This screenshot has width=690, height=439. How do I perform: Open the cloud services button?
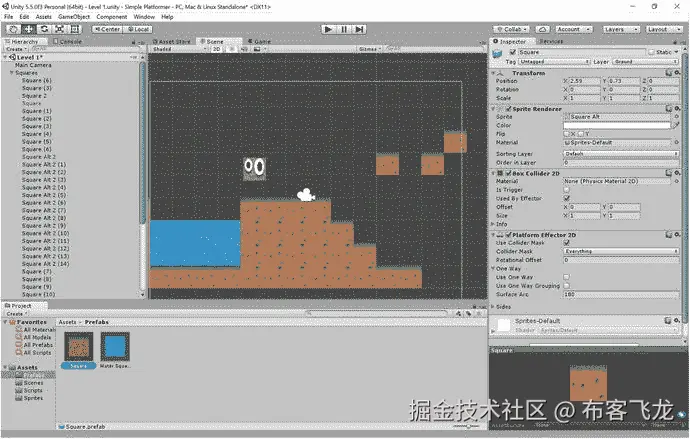(543, 29)
